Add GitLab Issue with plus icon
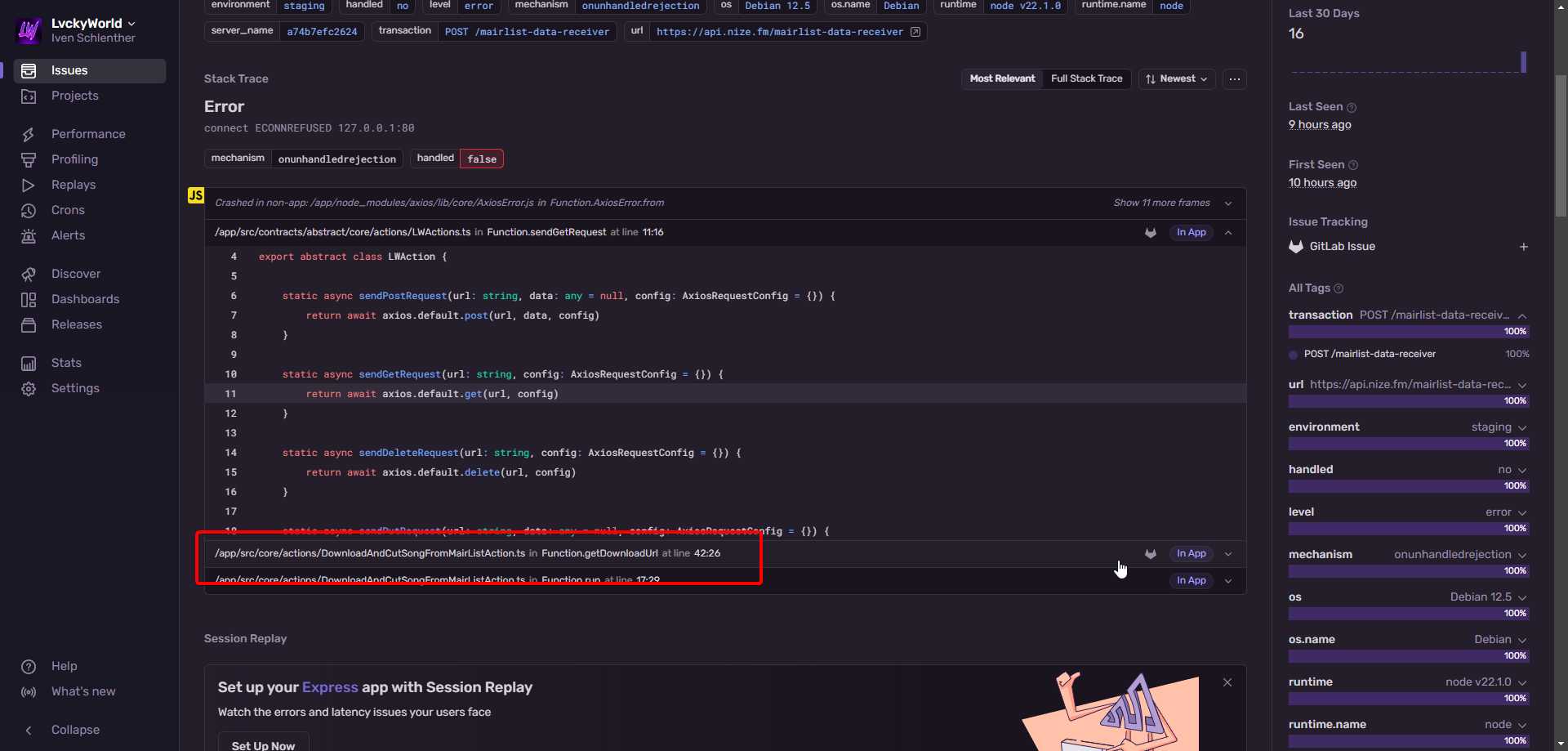The image size is (1568, 751). coord(1523,247)
